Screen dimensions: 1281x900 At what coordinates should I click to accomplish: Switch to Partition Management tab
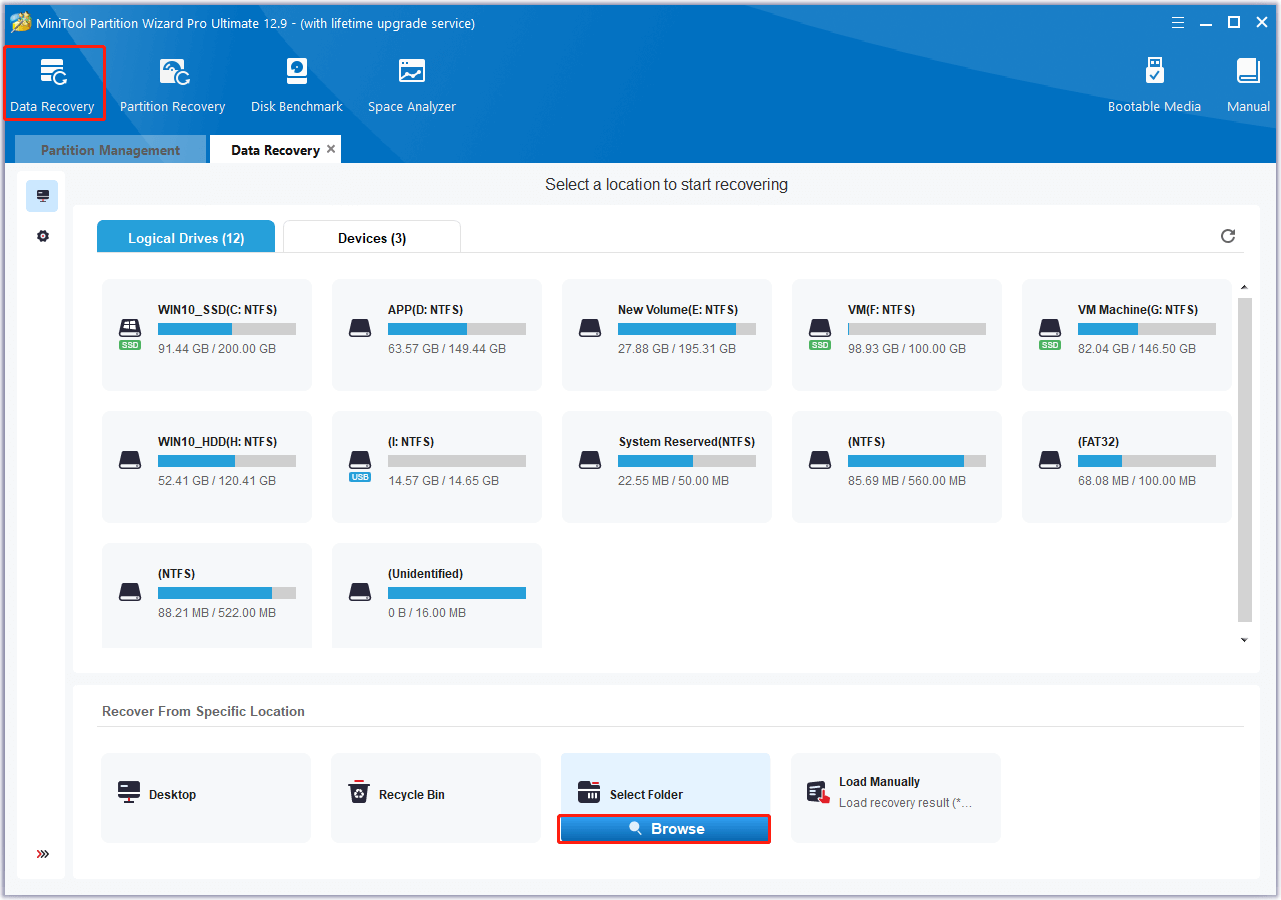pos(110,150)
